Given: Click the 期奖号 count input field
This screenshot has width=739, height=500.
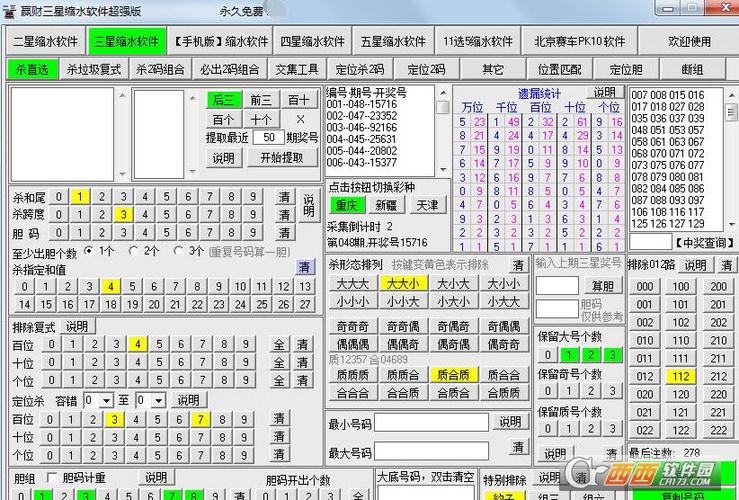Looking at the screenshot, I should pos(269,137).
